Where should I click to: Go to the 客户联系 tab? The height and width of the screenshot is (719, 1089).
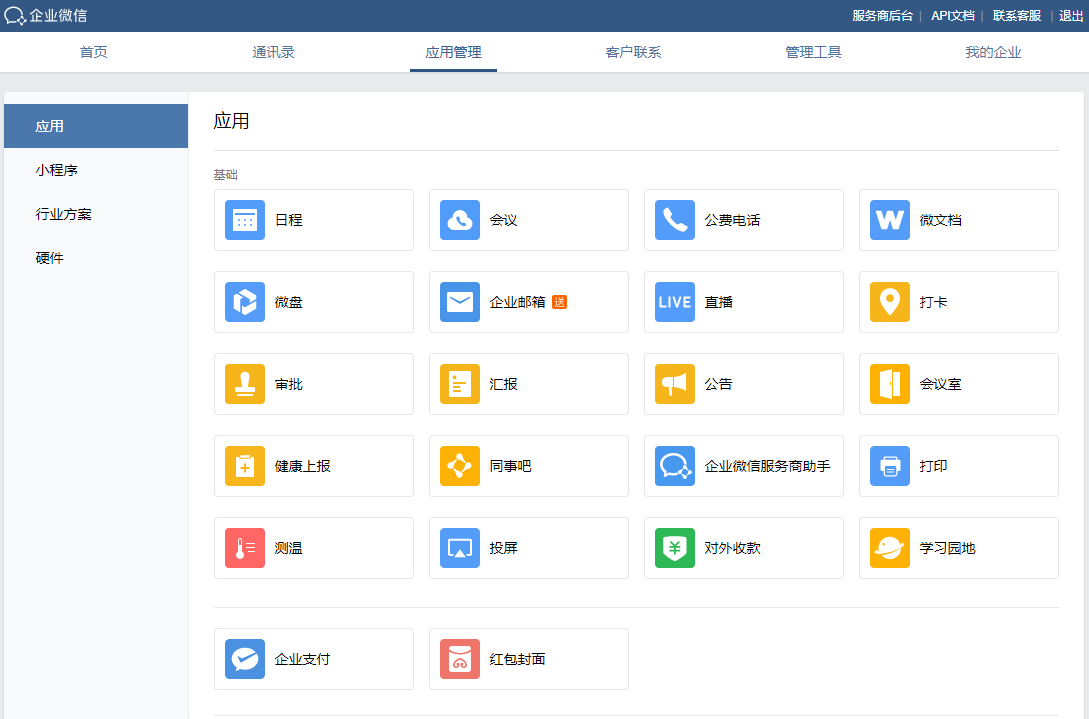coord(633,52)
